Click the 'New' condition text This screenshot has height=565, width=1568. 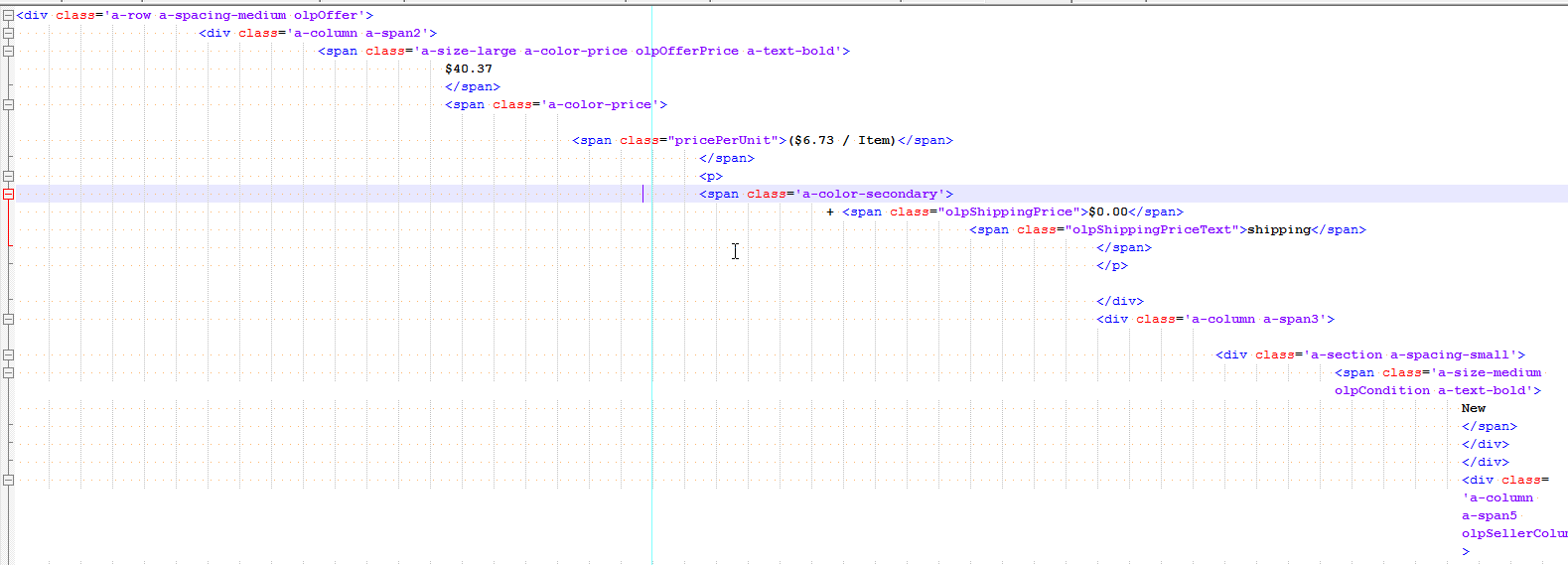1474,408
